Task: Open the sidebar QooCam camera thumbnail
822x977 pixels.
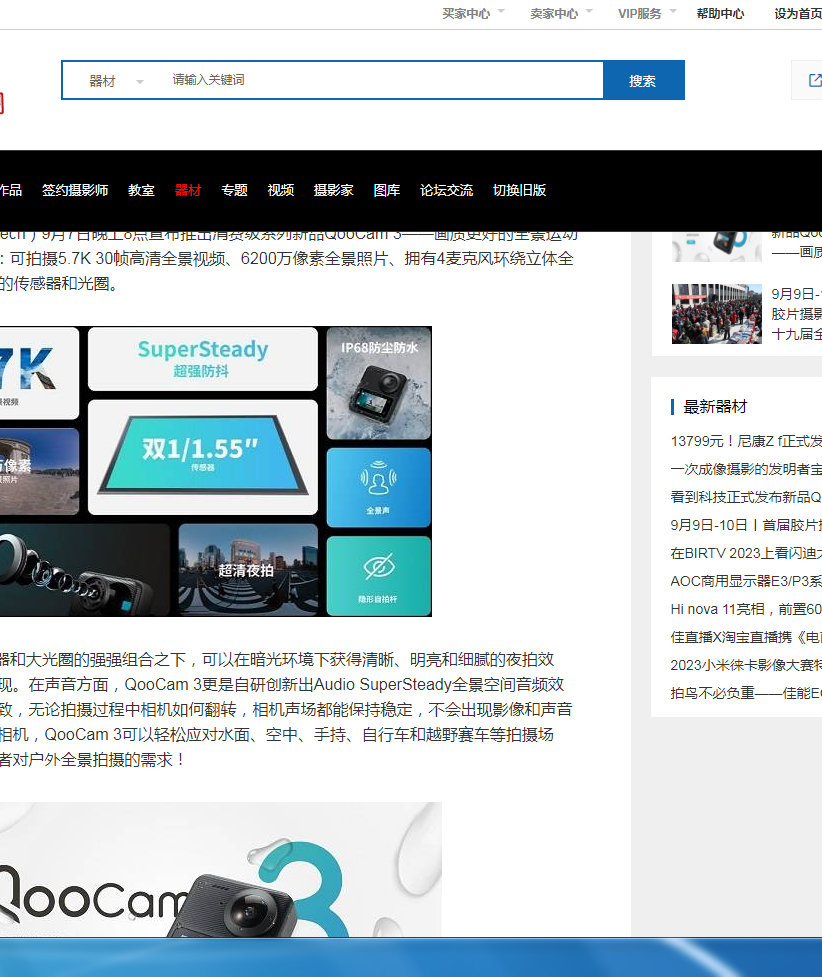Action: (717, 247)
